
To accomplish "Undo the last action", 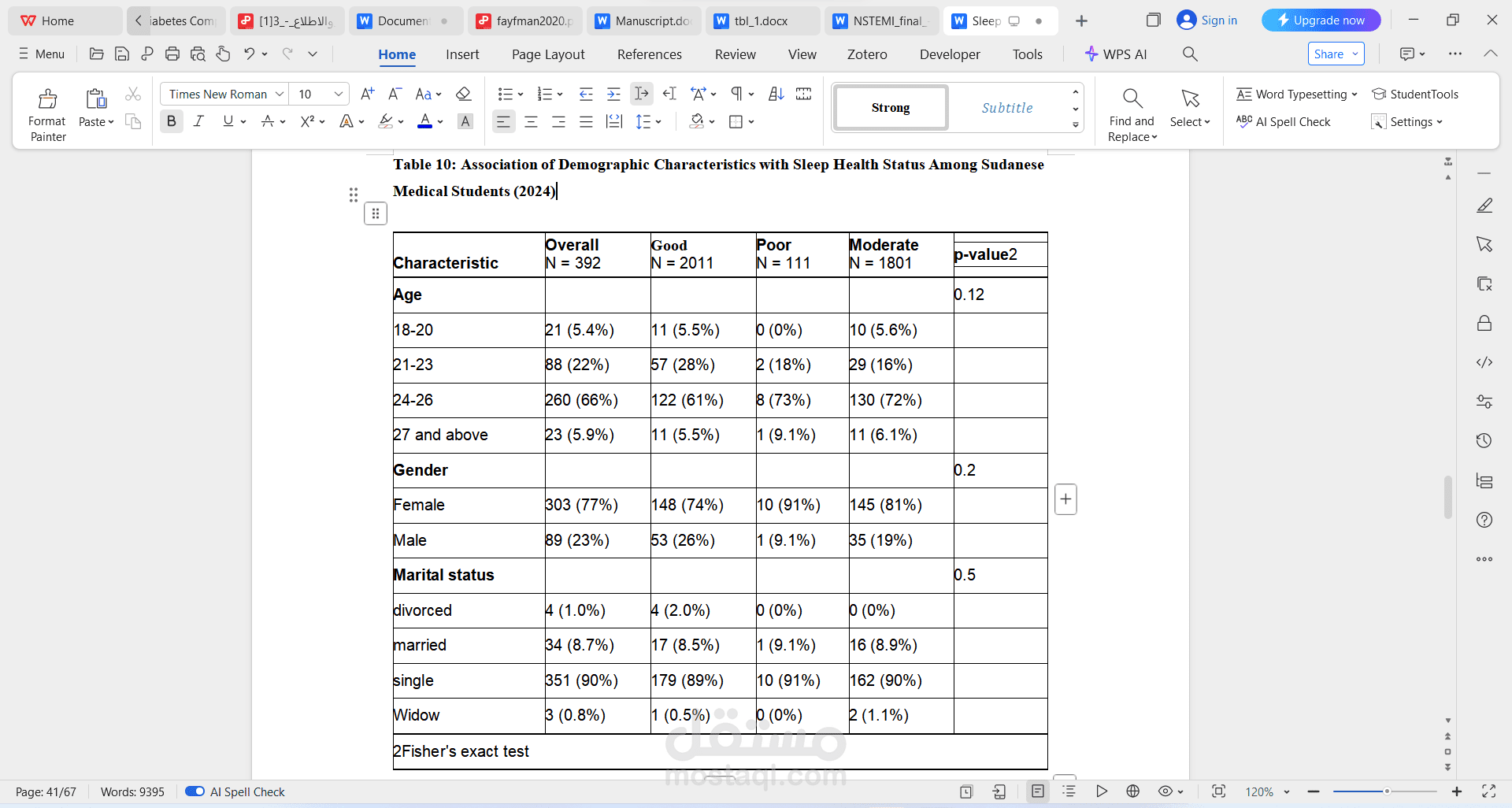I will (x=249, y=54).
